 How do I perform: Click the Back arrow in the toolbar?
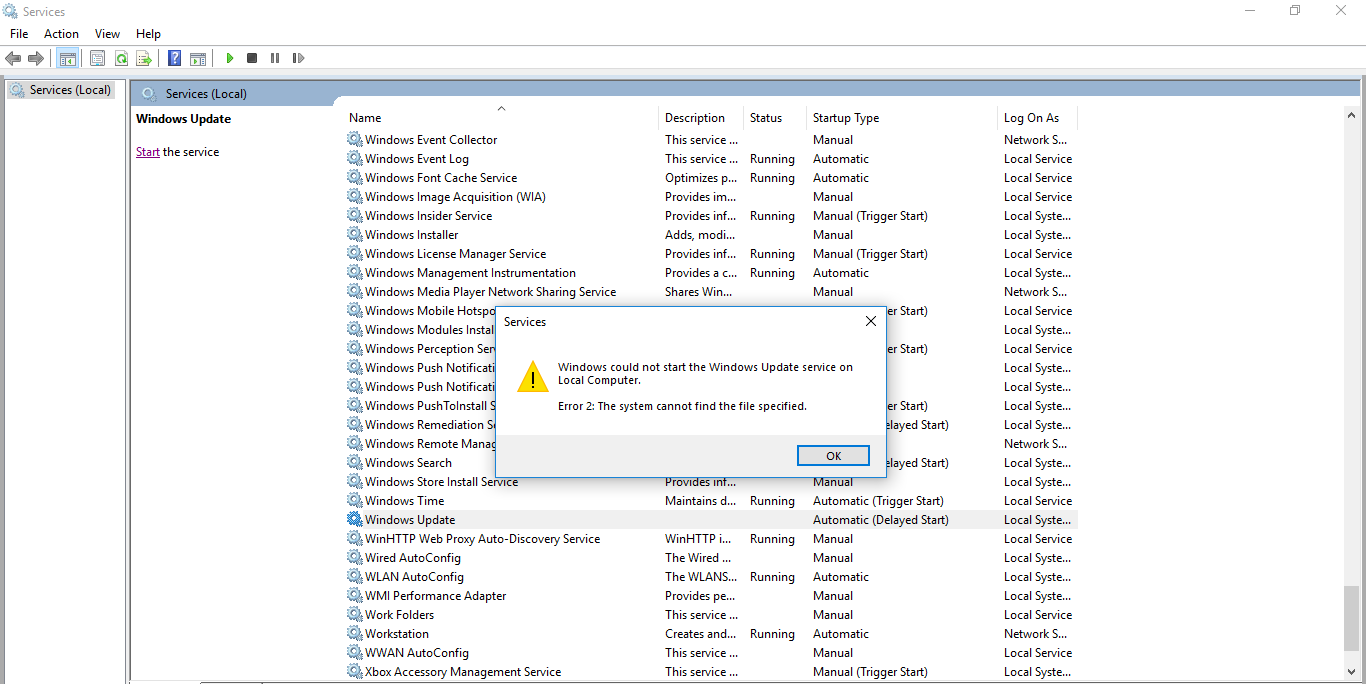(13, 58)
